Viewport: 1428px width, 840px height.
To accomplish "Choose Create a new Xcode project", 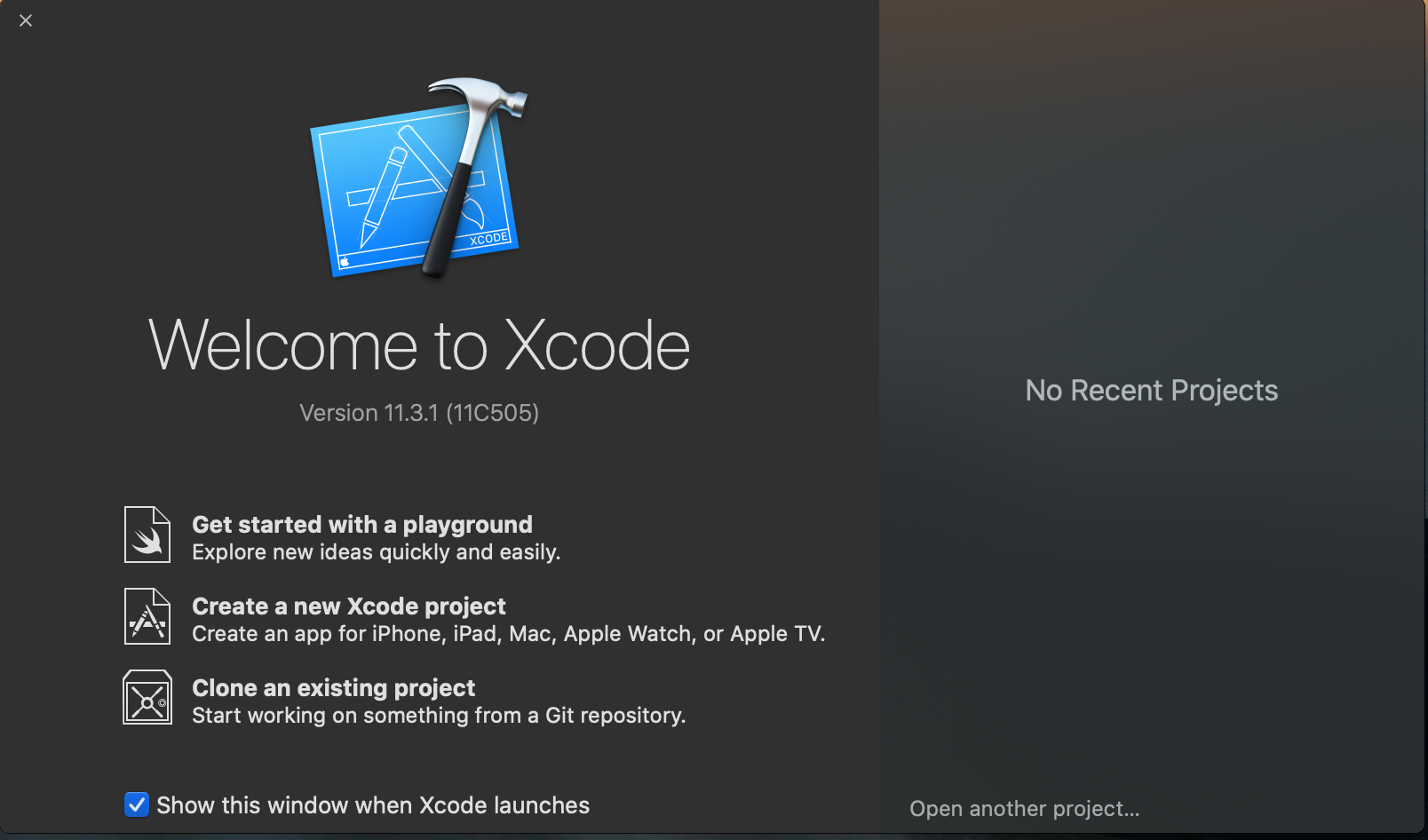I will click(x=349, y=606).
